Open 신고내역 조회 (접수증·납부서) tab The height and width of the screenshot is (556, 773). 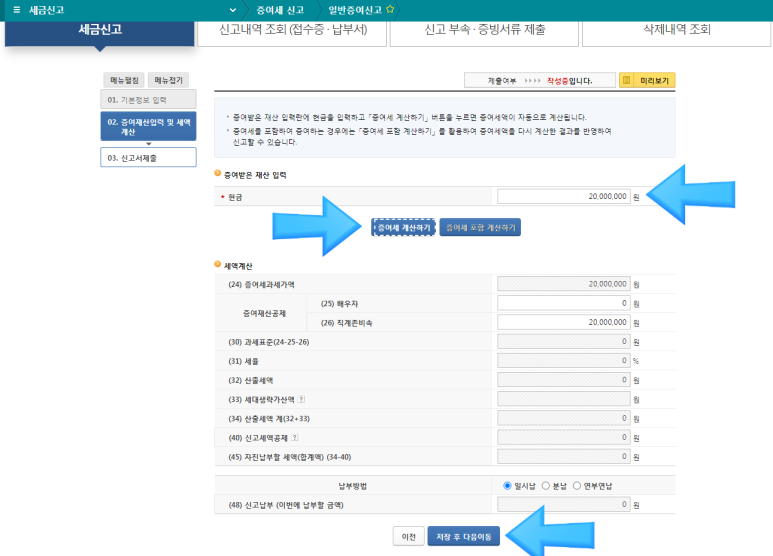coord(292,32)
